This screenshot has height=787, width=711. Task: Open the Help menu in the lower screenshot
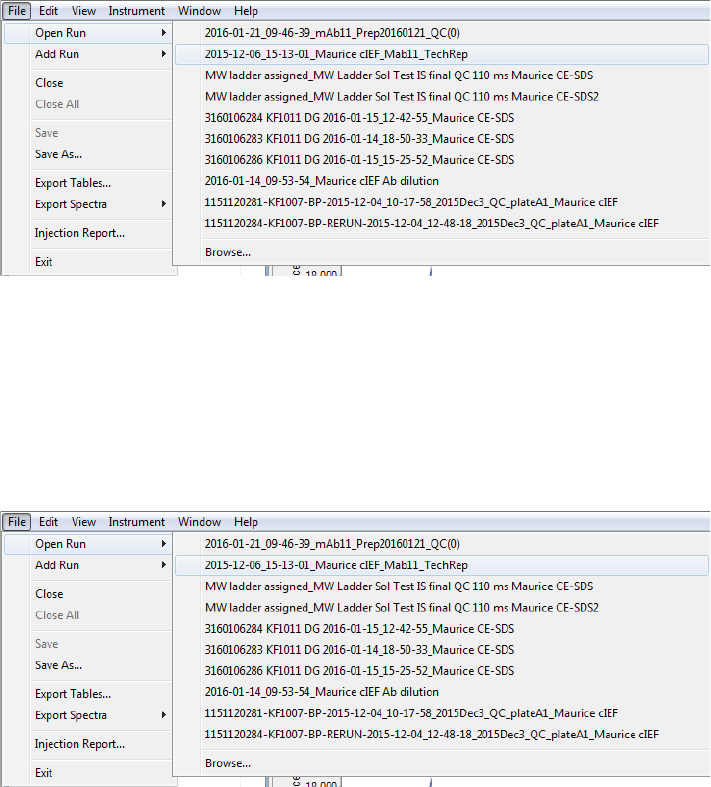click(245, 521)
